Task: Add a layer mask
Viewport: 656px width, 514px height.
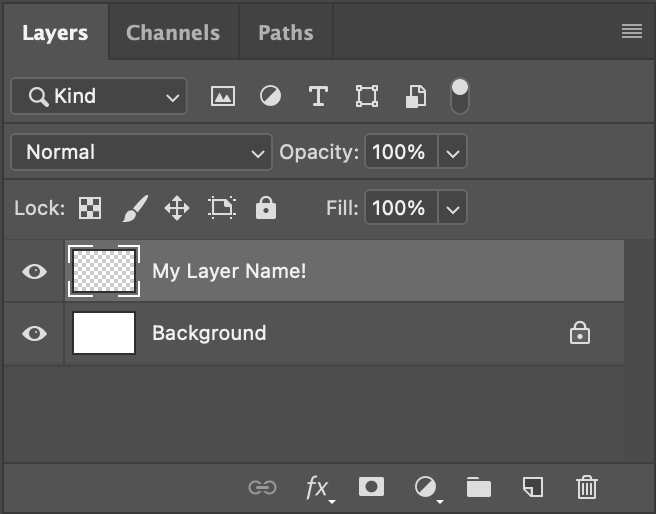Action: (x=372, y=487)
